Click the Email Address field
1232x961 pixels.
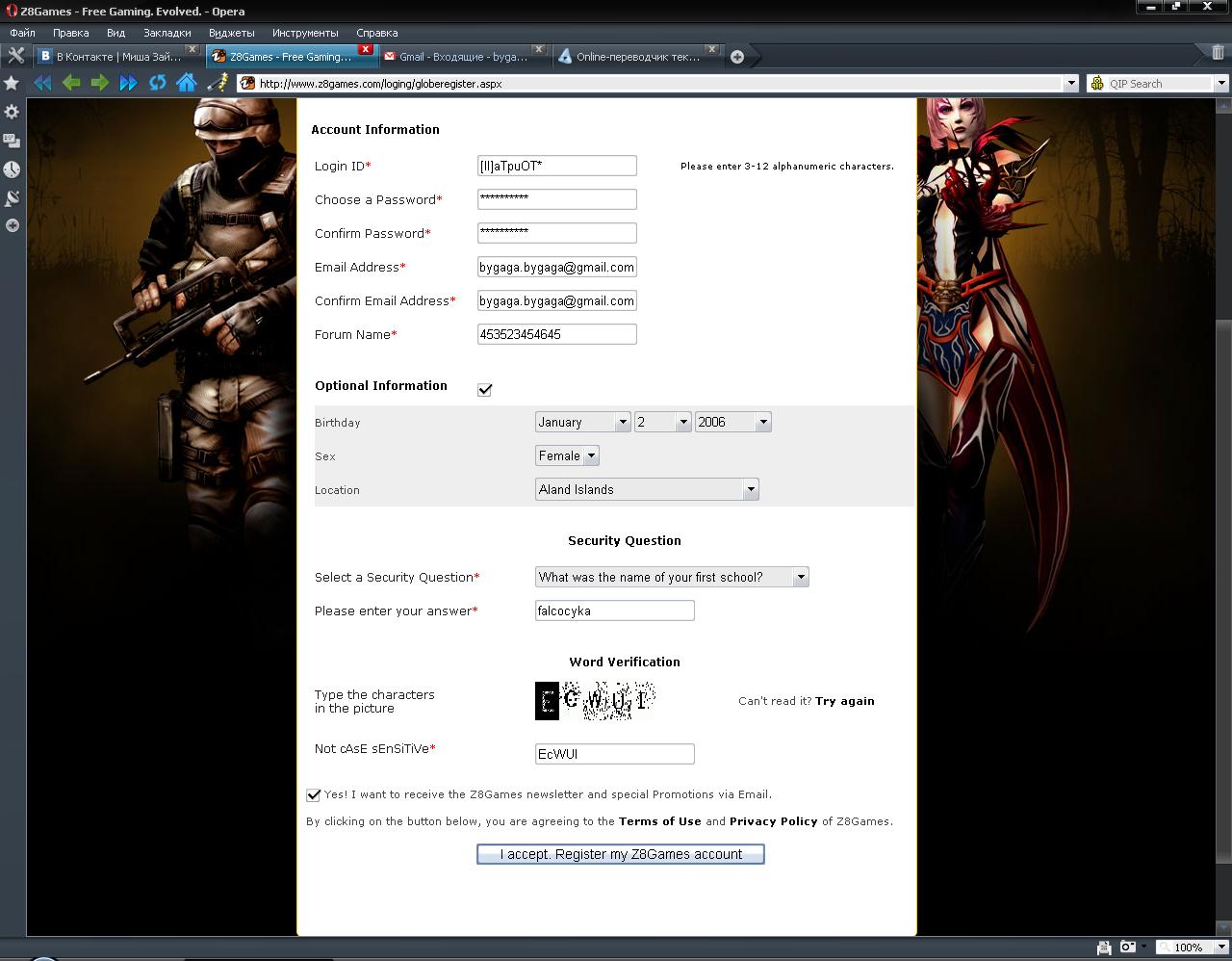click(x=557, y=267)
